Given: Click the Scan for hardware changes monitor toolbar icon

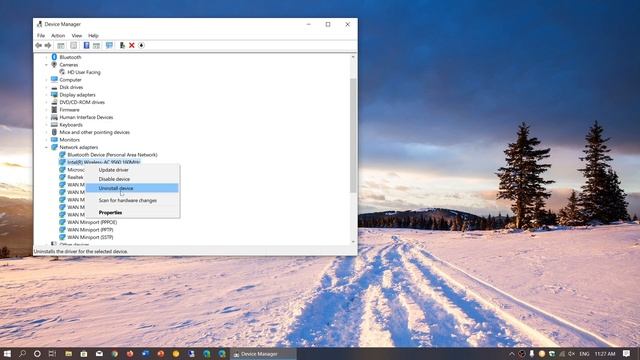Looking at the screenshot, I should (109, 45).
